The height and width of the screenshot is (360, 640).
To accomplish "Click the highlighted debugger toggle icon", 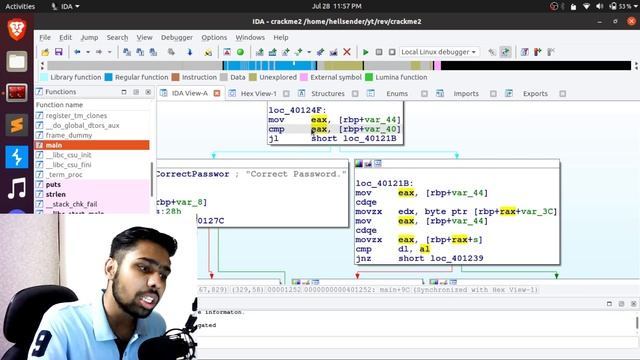I will pyautogui.click(x=505, y=52).
